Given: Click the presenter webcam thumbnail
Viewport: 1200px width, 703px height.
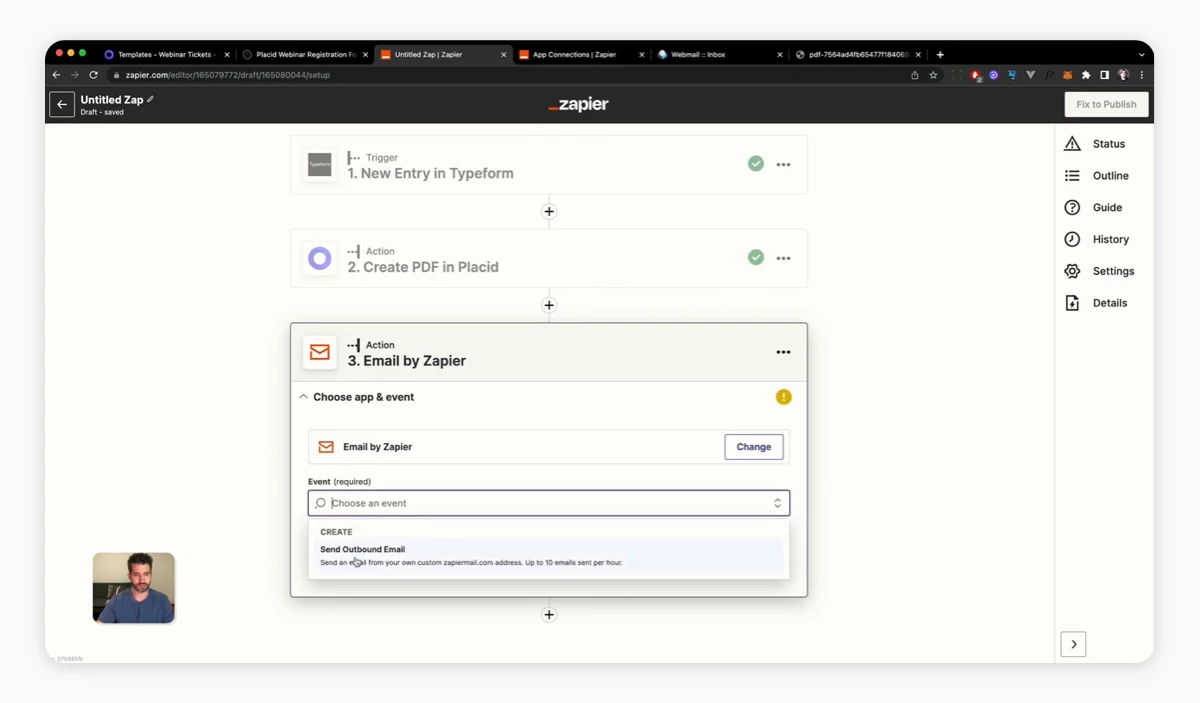Looking at the screenshot, I should tap(134, 588).
